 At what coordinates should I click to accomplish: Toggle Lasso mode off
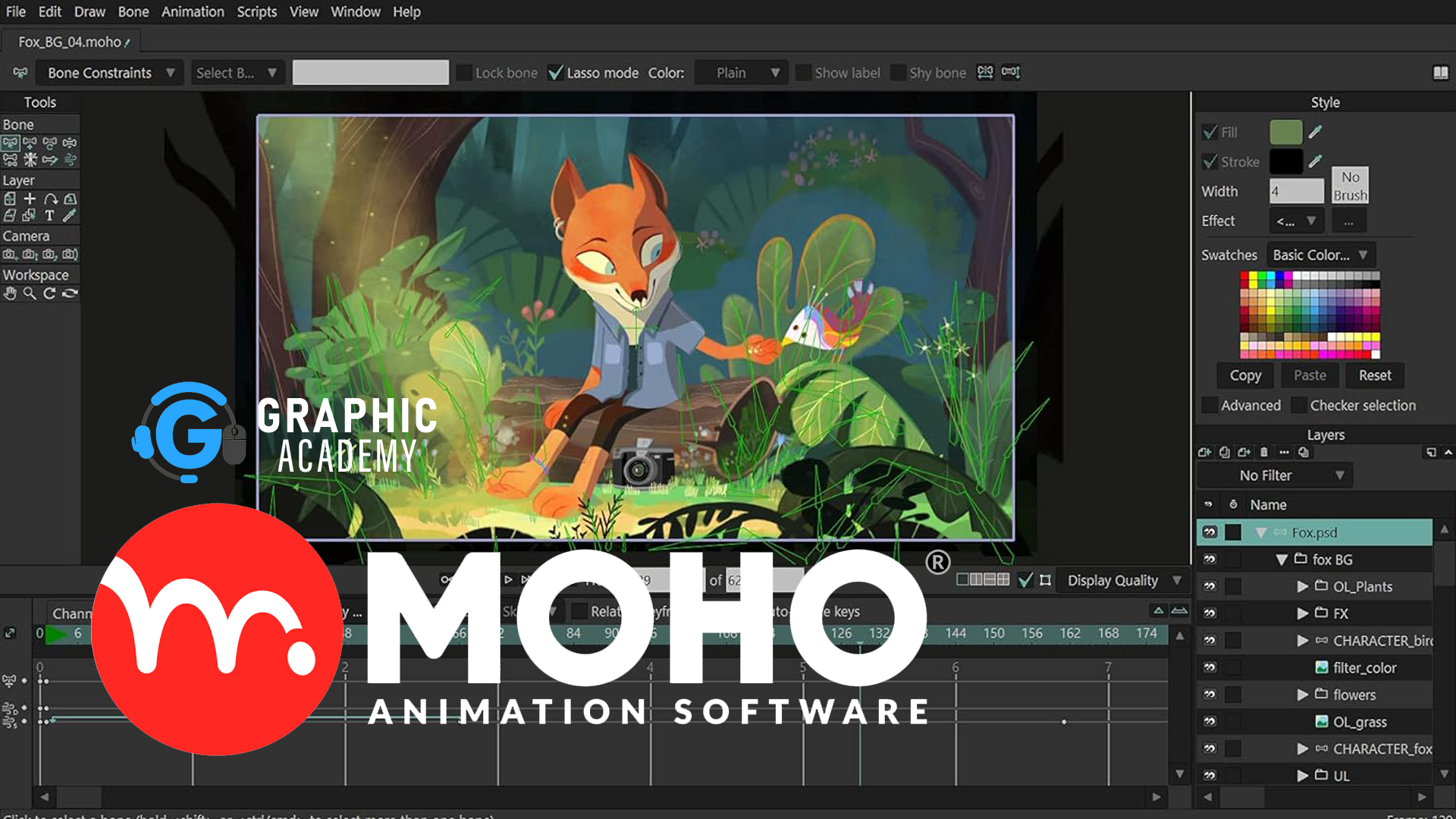pos(556,73)
